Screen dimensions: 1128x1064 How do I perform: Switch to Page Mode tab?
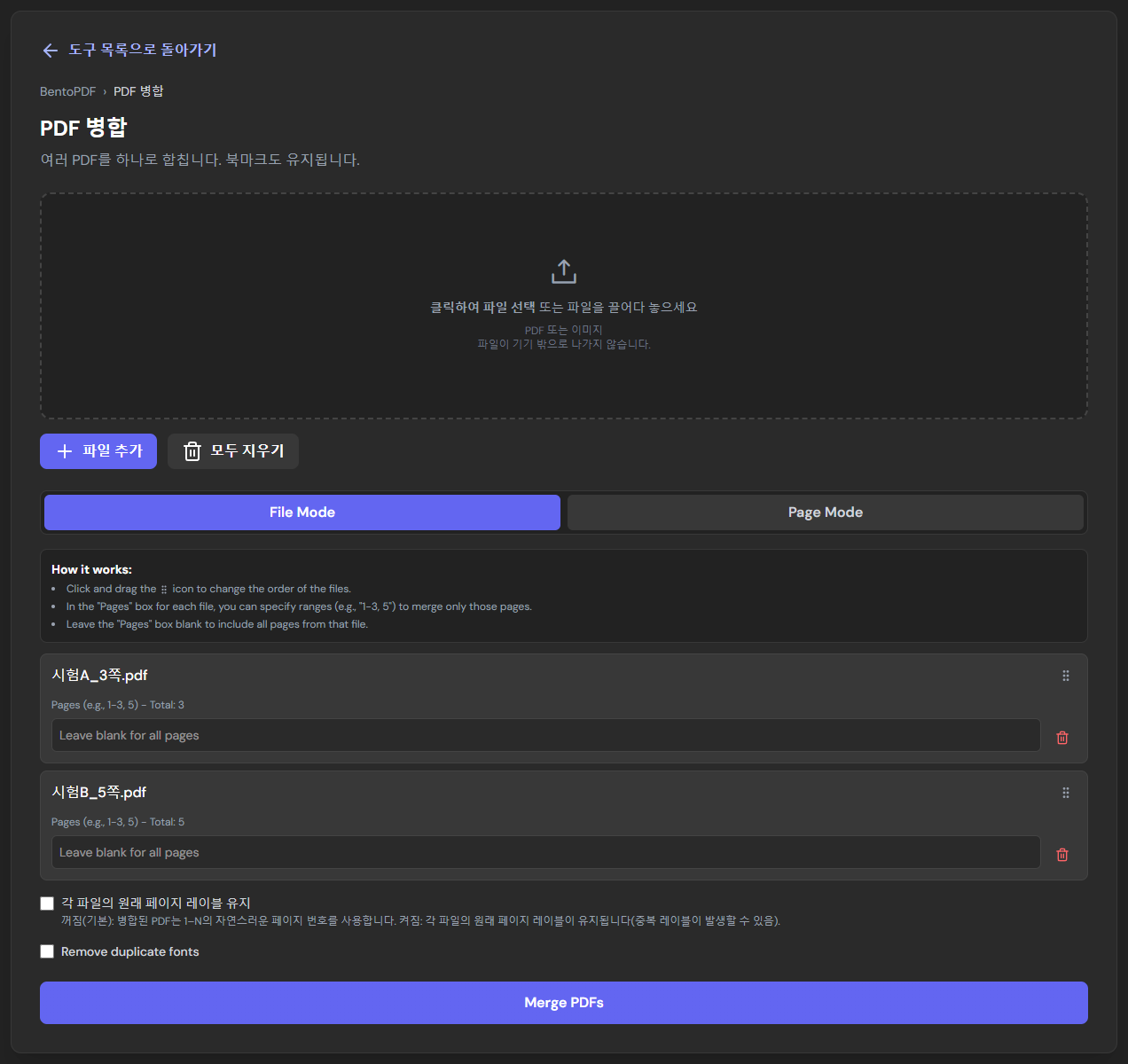pos(826,512)
